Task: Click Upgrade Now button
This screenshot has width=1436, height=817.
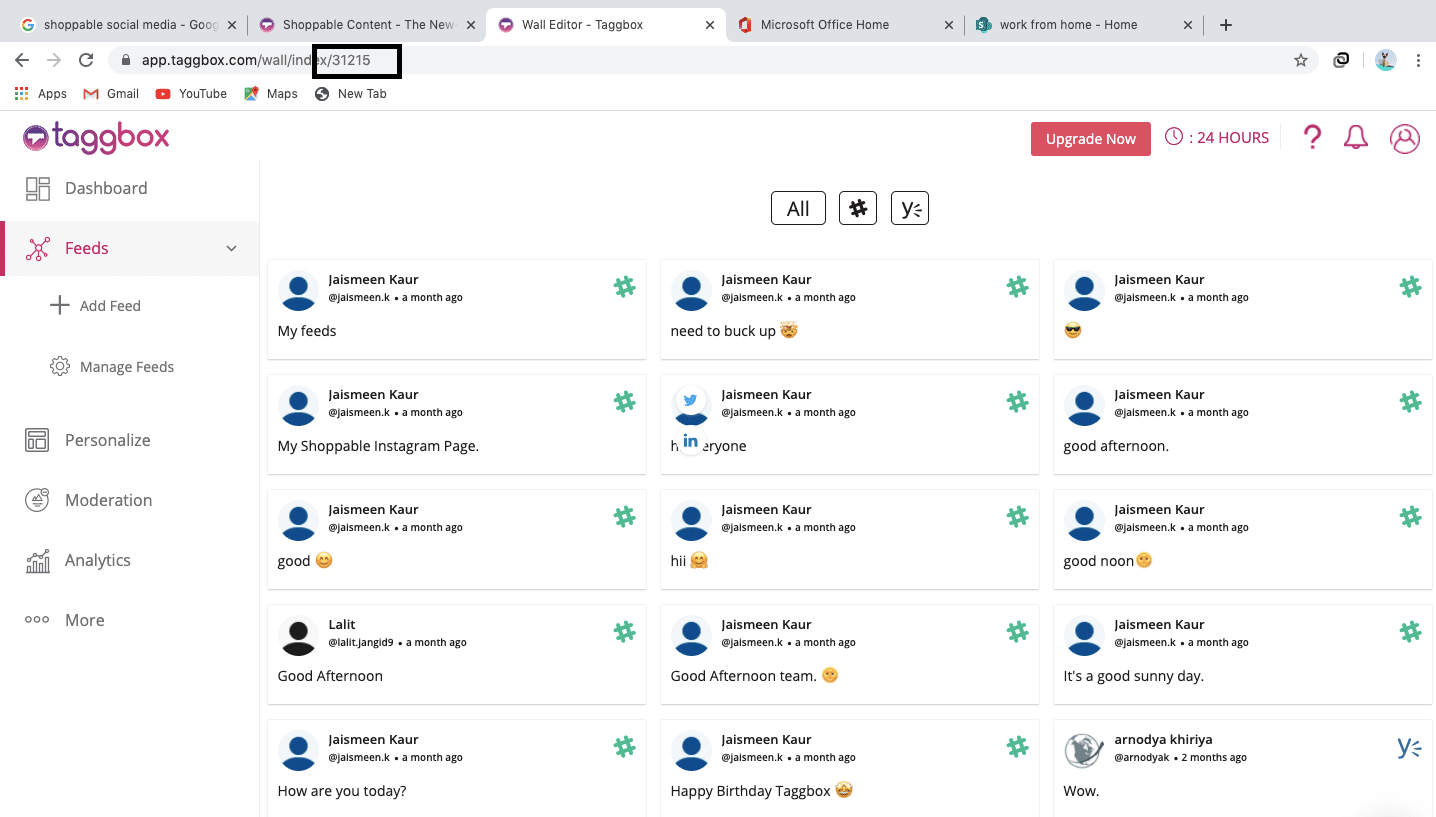Action: [x=1090, y=139]
